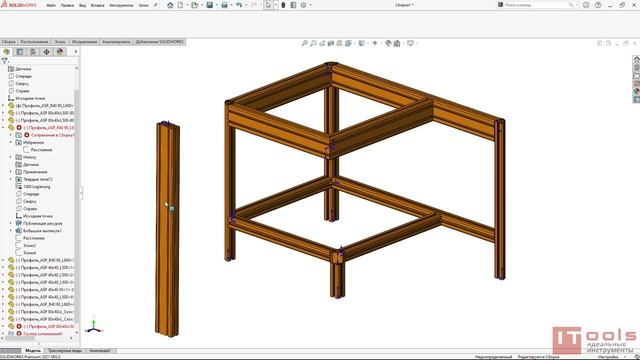Switch to the Расположение ribbon tab

tap(34, 42)
